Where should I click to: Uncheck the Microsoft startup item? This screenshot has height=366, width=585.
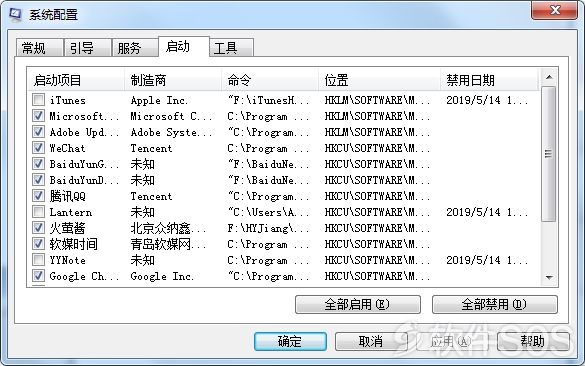pyautogui.click(x=38, y=116)
